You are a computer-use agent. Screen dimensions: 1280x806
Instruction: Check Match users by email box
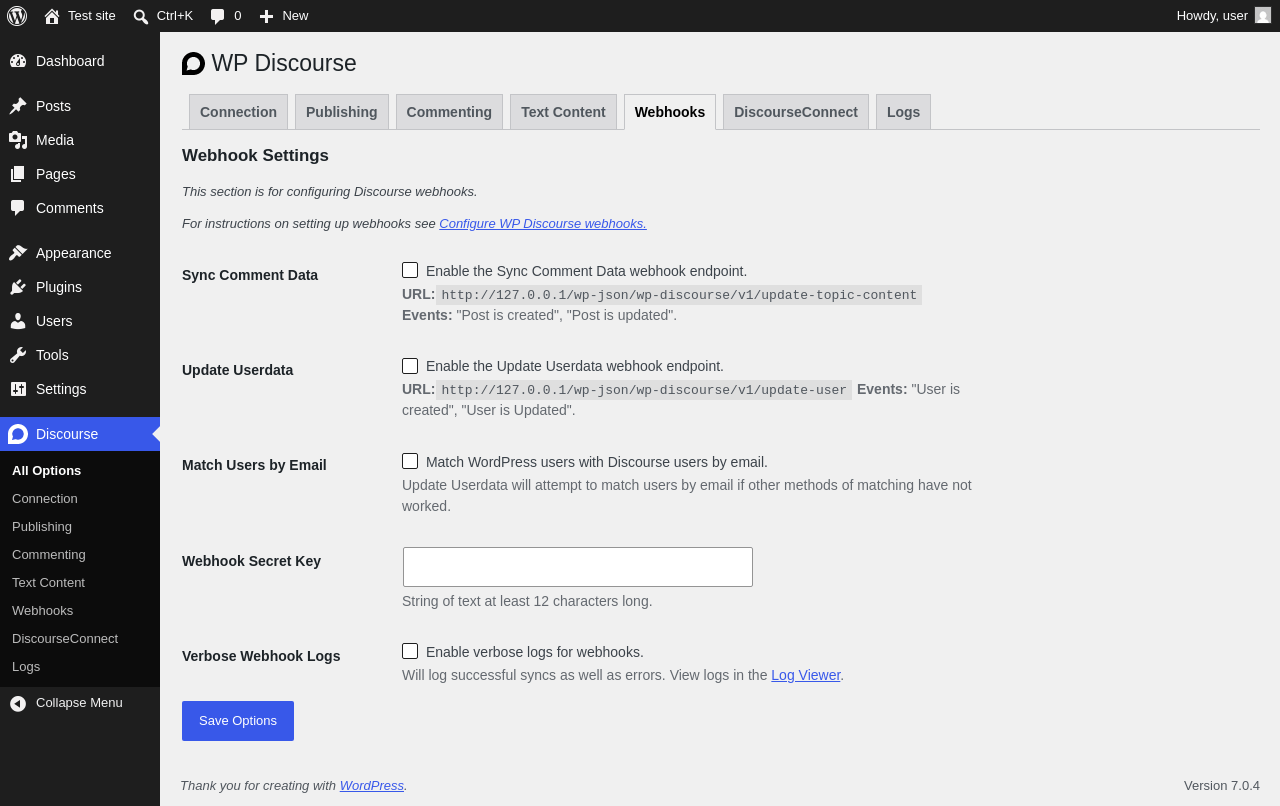point(410,461)
